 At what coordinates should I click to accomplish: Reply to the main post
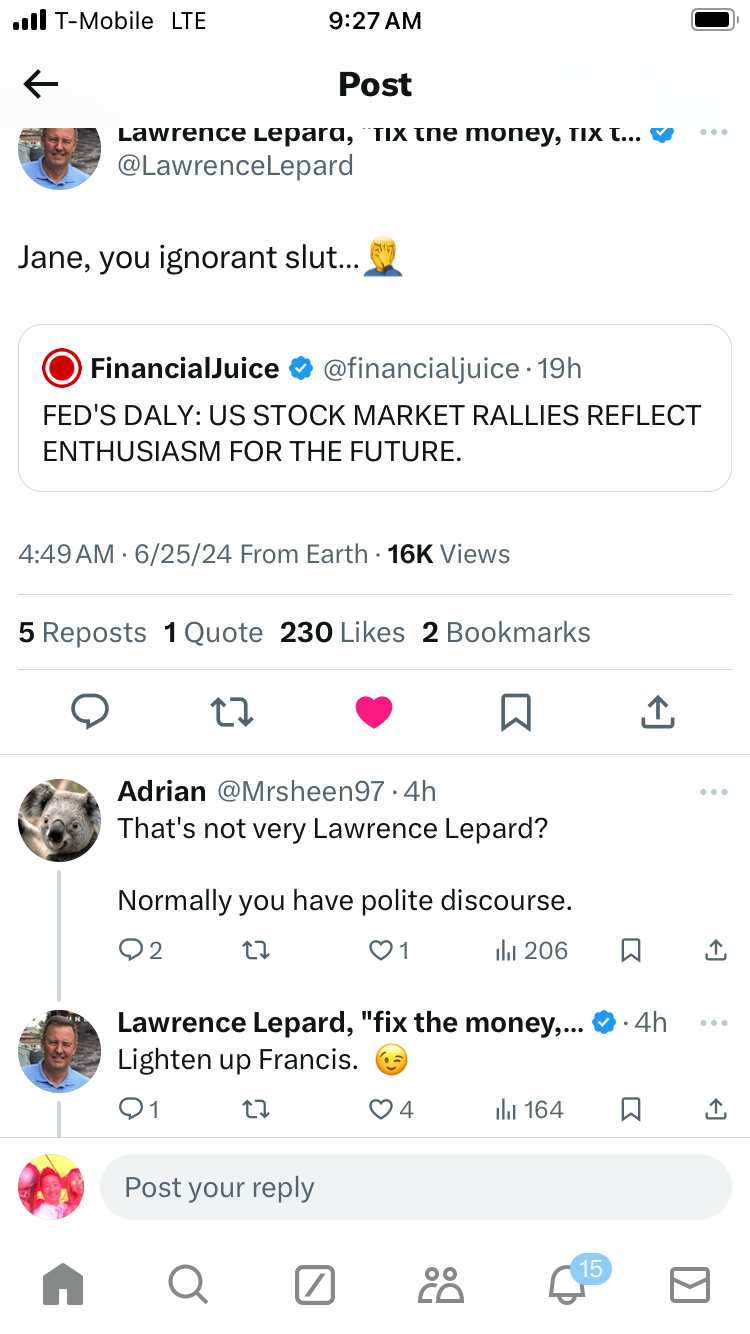[x=90, y=712]
